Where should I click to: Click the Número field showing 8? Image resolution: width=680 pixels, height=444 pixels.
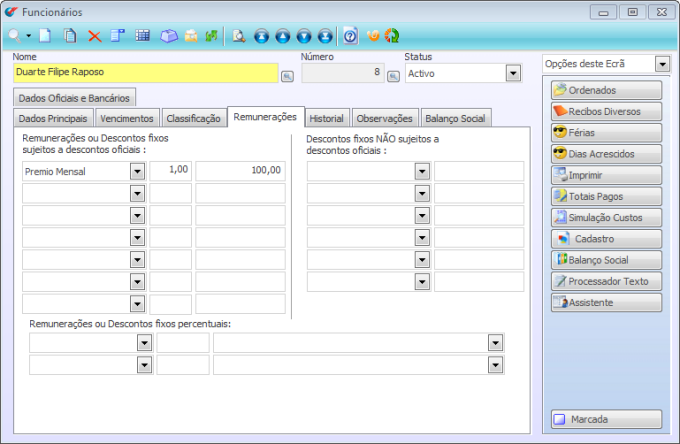(x=343, y=73)
